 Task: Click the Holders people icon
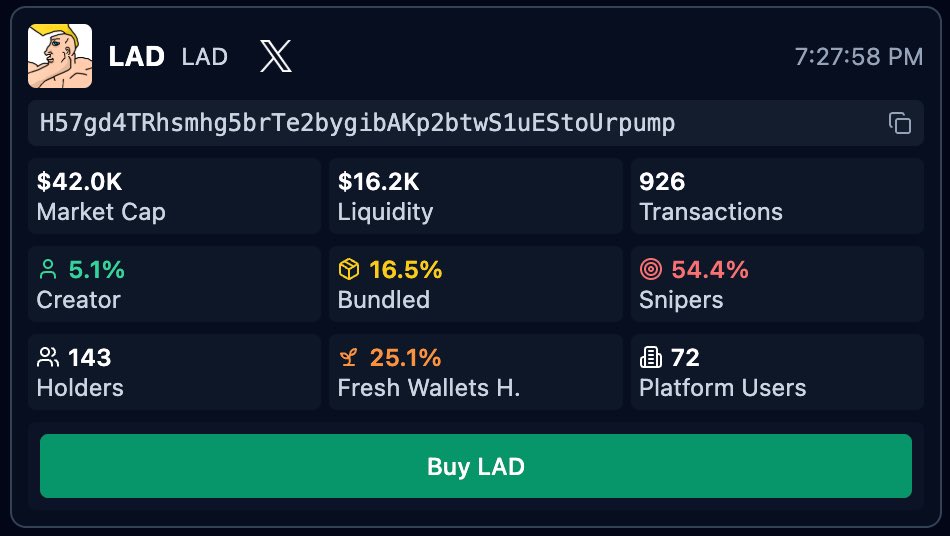47,358
